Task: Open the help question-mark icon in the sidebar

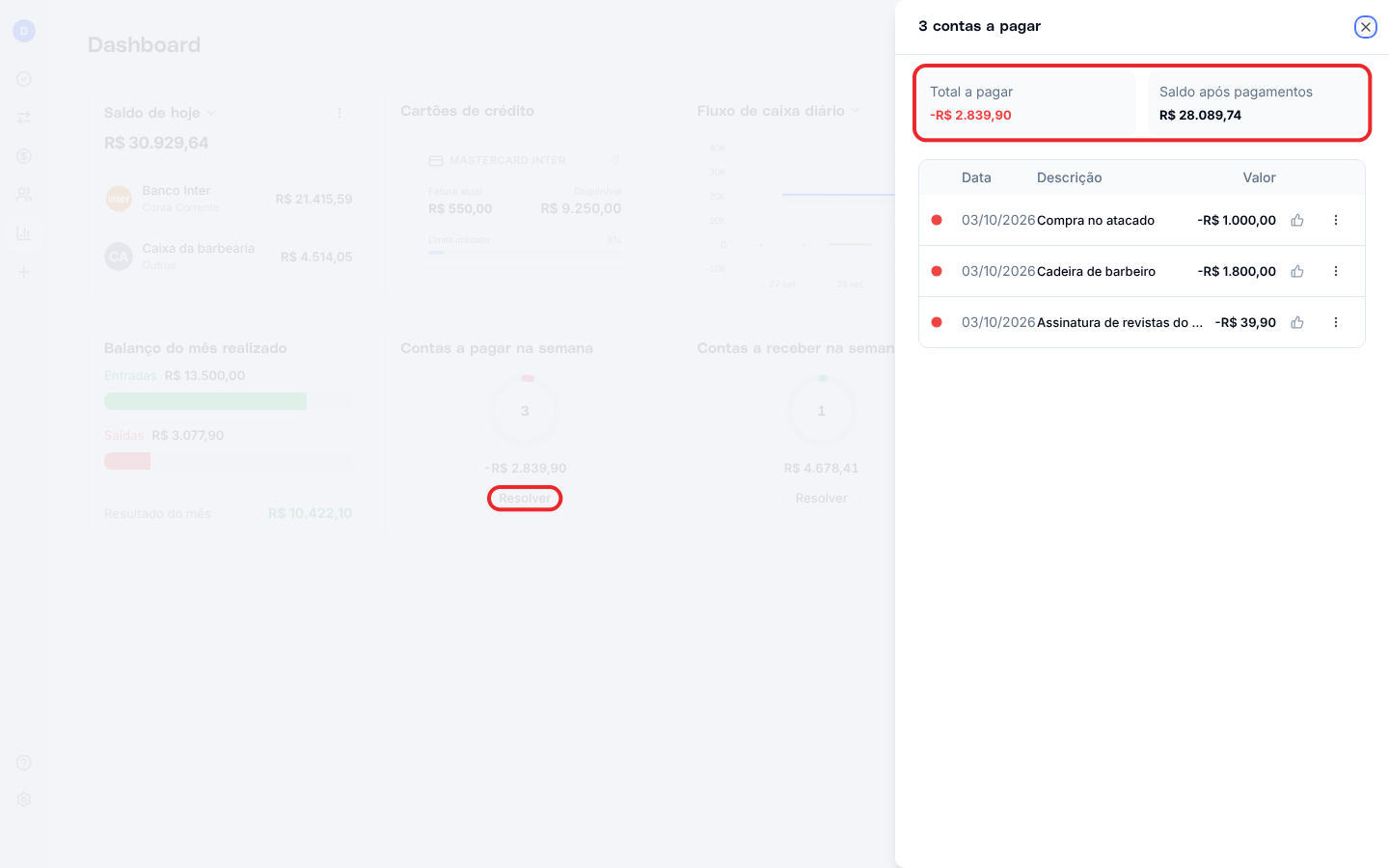Action: tap(24, 763)
